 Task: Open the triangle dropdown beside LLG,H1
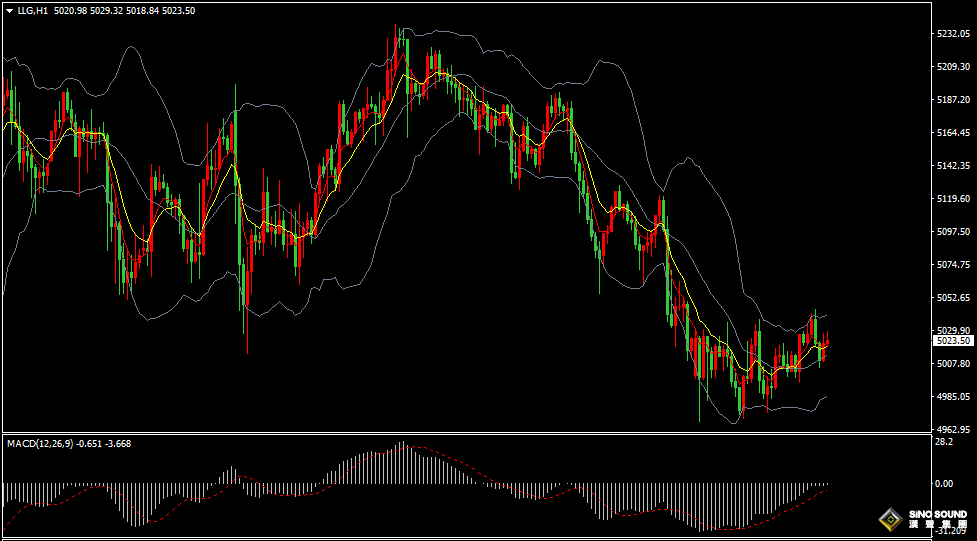pos(9,11)
